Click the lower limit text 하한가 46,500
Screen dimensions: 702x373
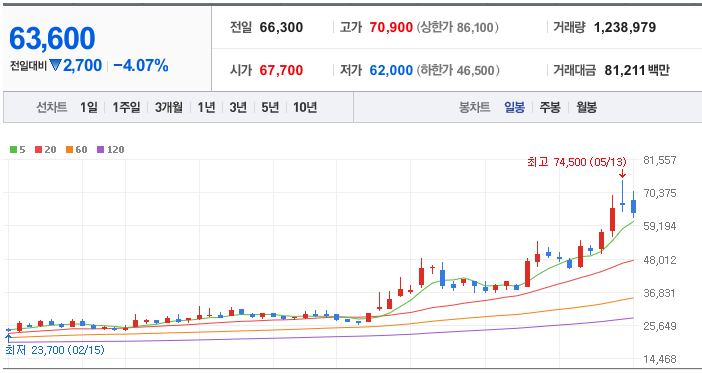click(x=458, y=70)
